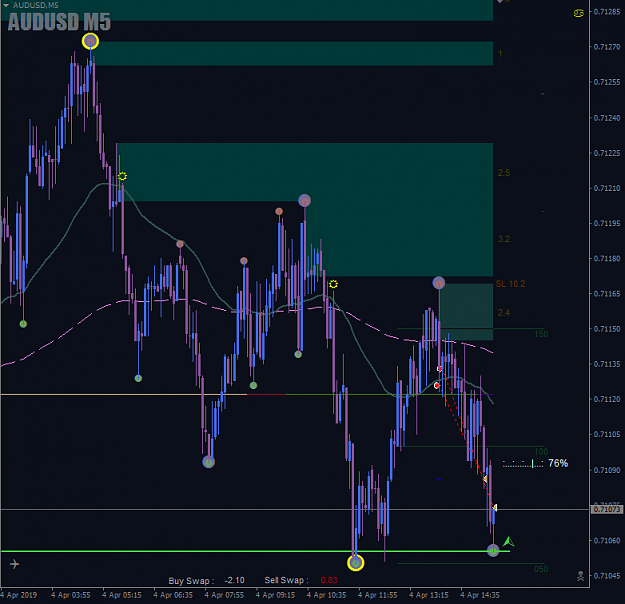
Task: Click the 76% strength meter reading
Action: [x=558, y=463]
